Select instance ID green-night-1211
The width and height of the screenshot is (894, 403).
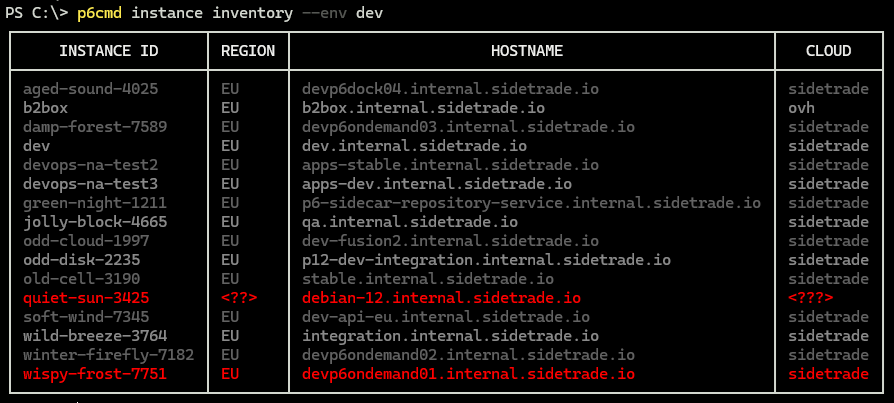point(95,203)
